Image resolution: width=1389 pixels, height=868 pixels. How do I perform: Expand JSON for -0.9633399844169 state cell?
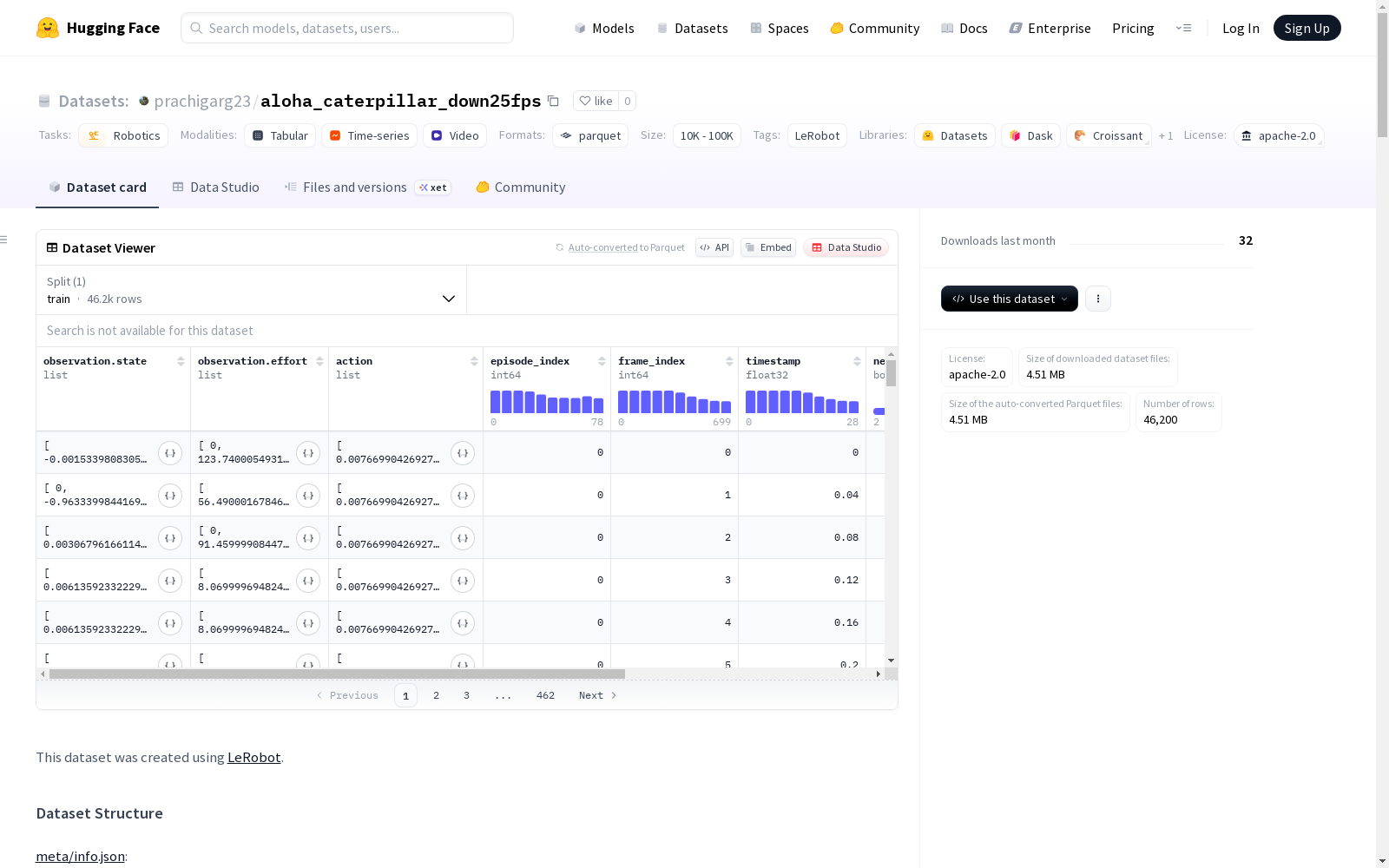click(x=170, y=495)
